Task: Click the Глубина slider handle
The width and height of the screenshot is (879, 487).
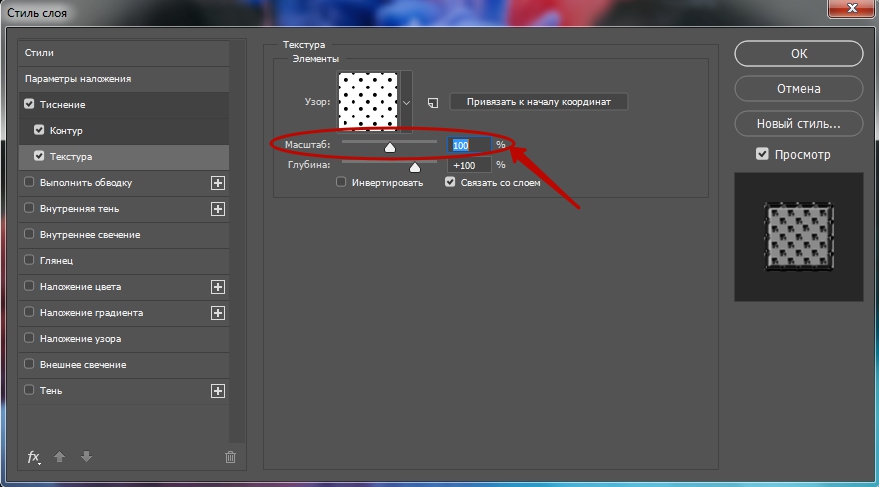Action: pyautogui.click(x=414, y=168)
